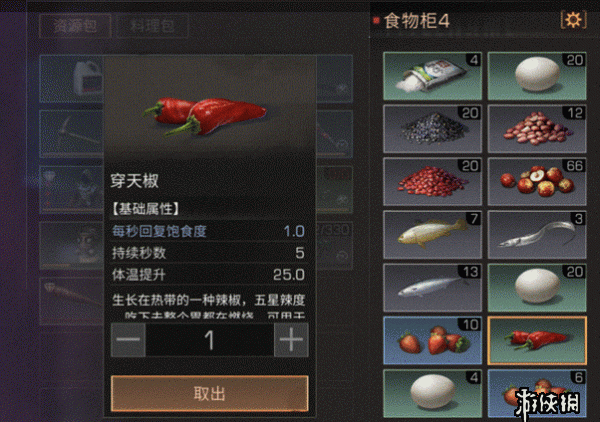Click the quantity number field
The width and height of the screenshot is (600, 422).
[210, 340]
